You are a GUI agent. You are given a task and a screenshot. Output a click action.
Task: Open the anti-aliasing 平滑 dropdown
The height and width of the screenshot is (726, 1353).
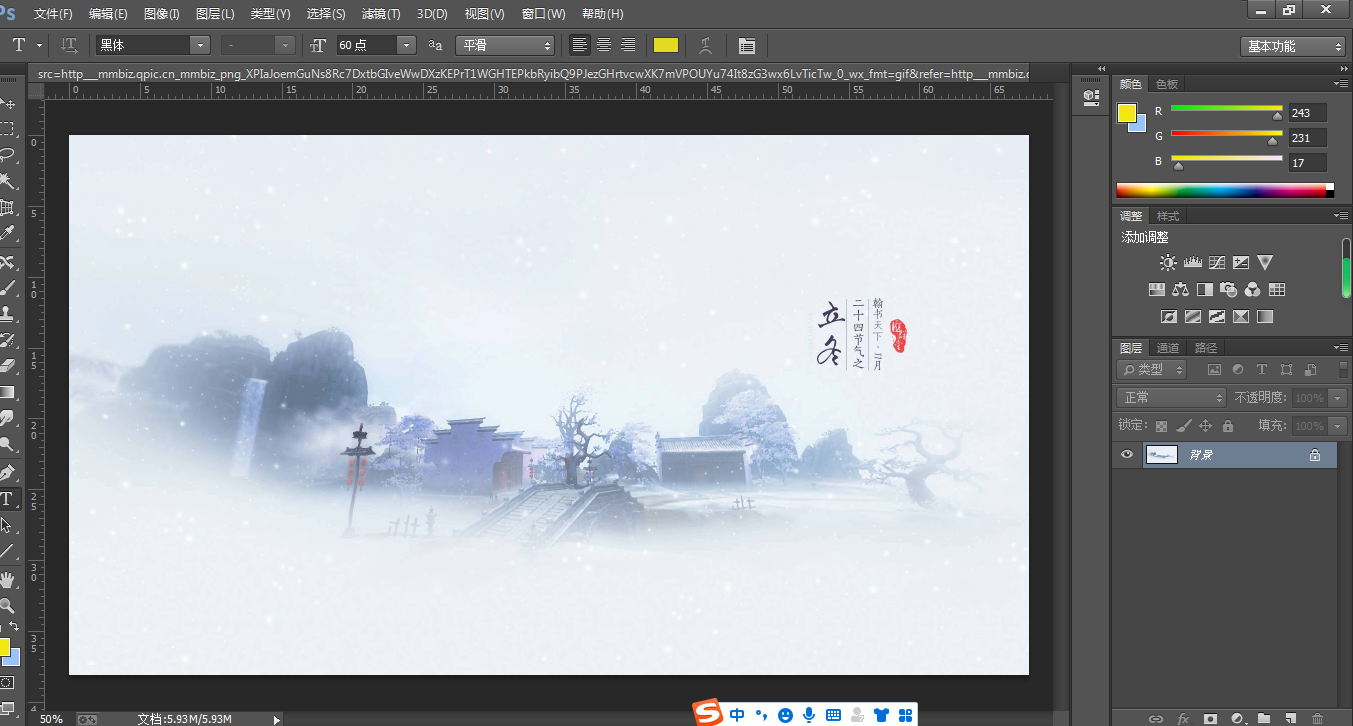505,45
